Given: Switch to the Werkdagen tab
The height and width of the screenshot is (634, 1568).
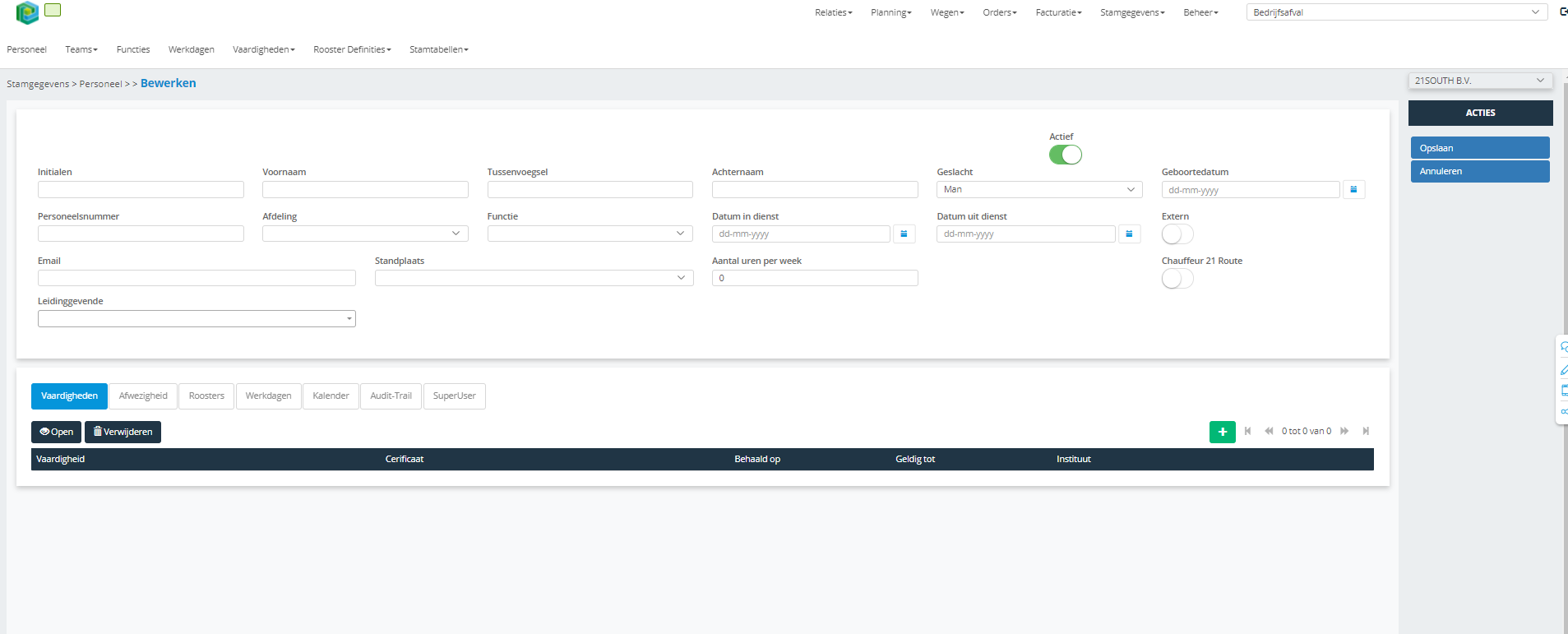Looking at the screenshot, I should pos(268,396).
